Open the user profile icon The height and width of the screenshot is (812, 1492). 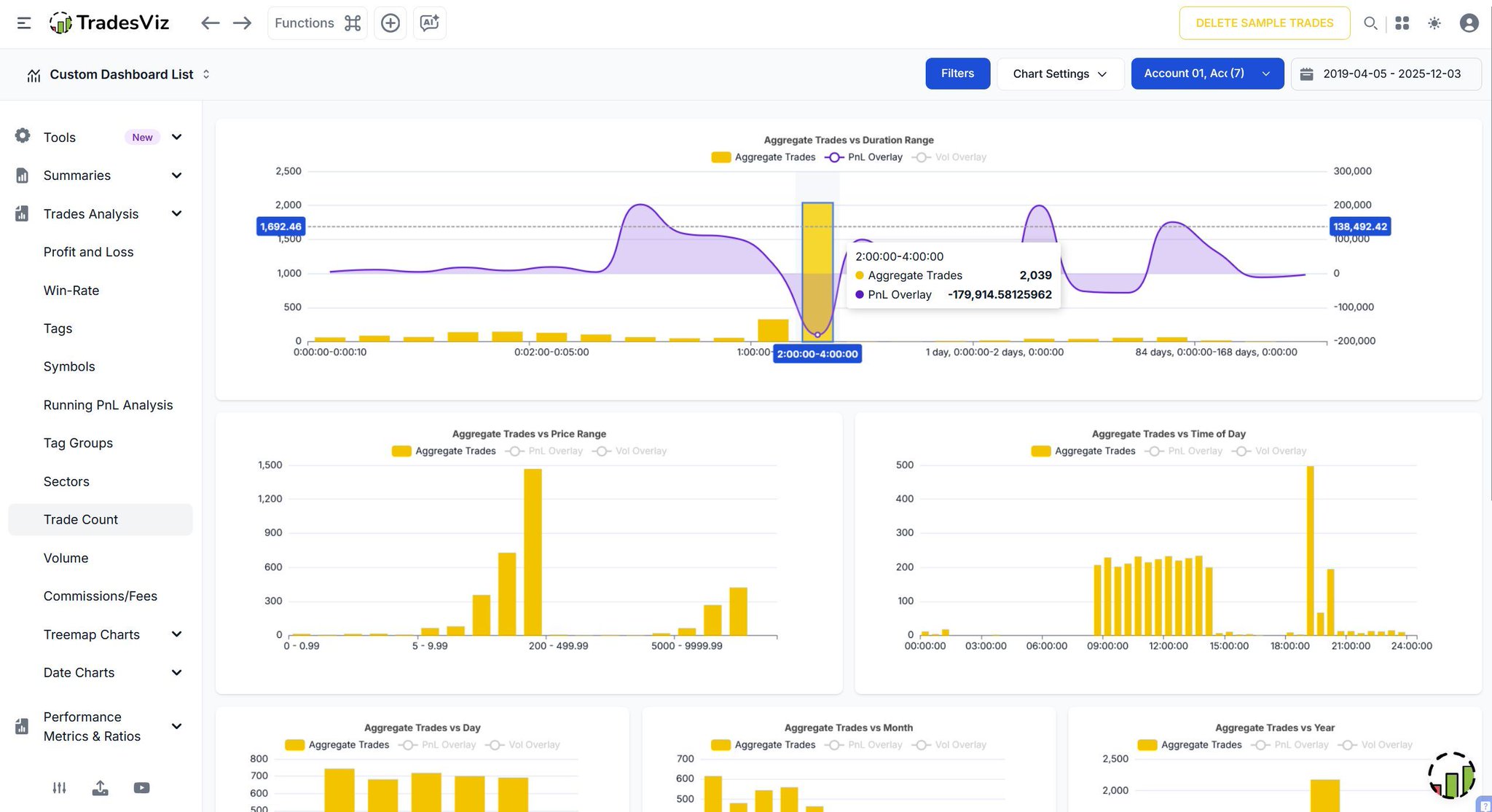[1469, 23]
